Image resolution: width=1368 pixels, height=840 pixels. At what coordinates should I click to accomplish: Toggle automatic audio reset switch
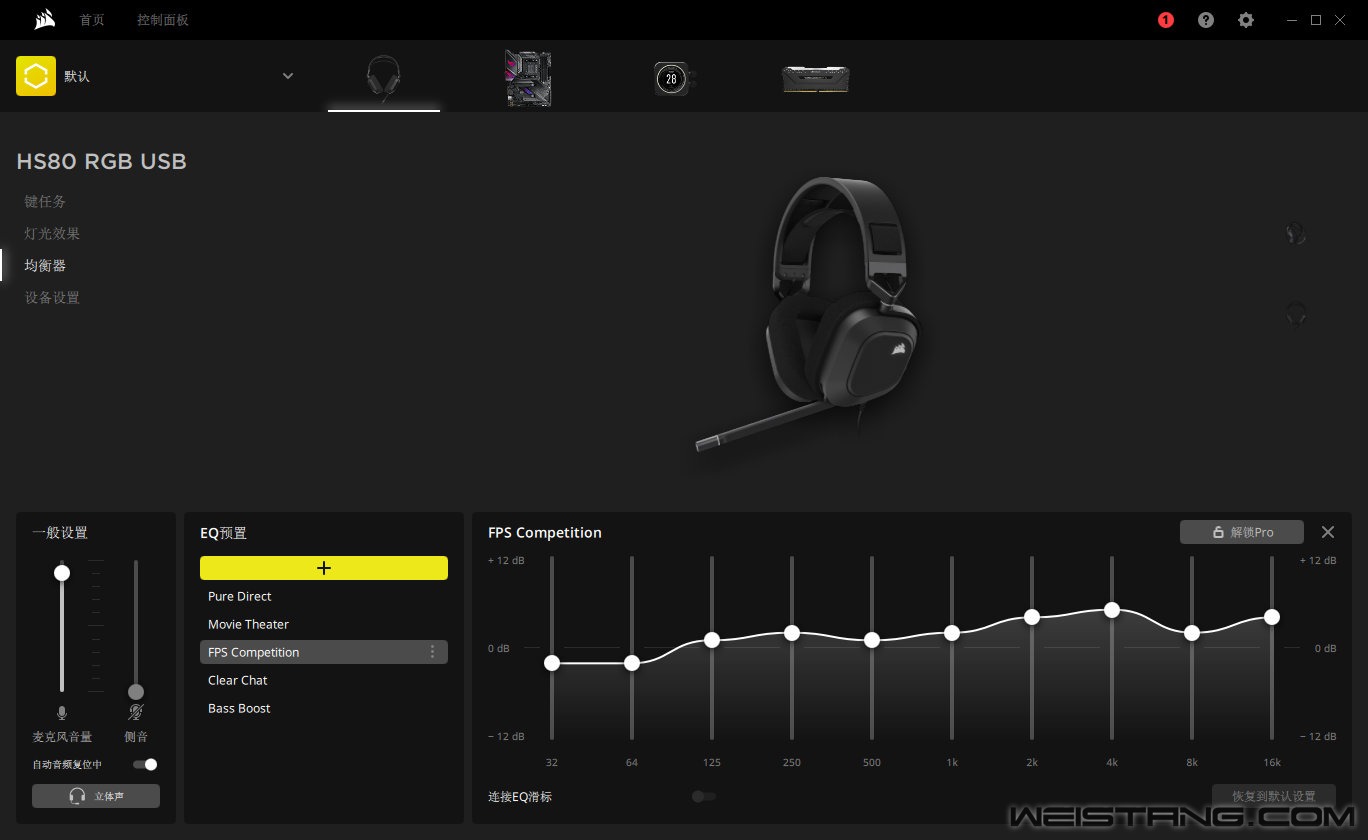coord(145,764)
